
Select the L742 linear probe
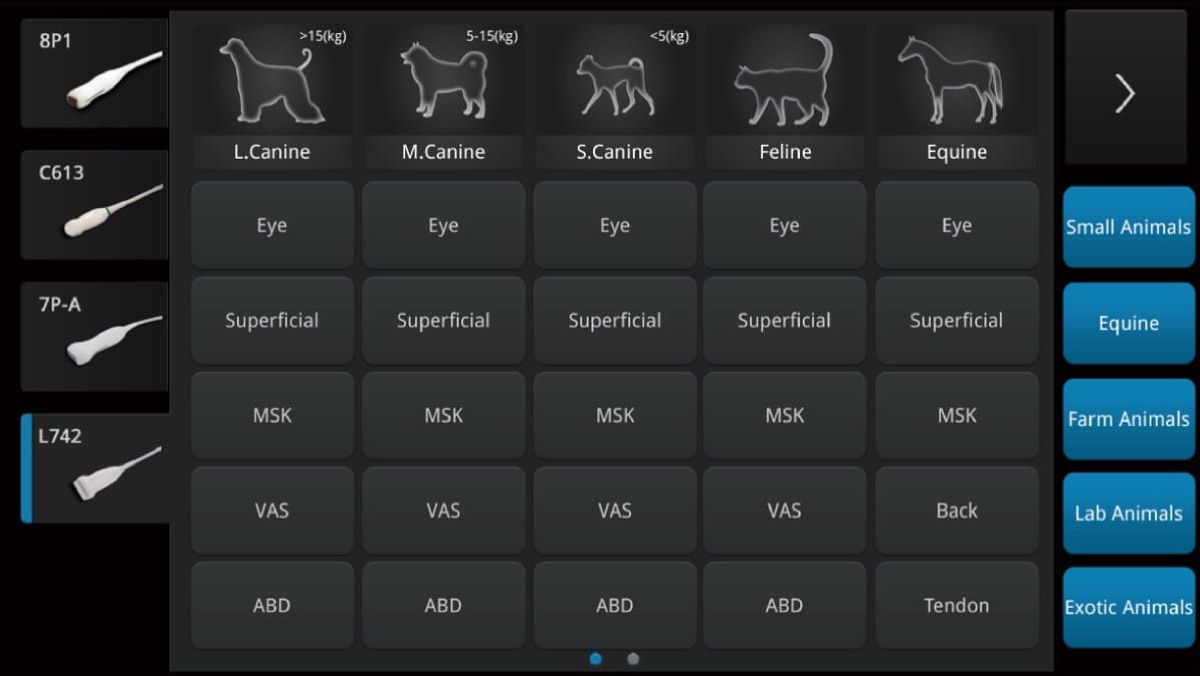[x=95, y=468]
